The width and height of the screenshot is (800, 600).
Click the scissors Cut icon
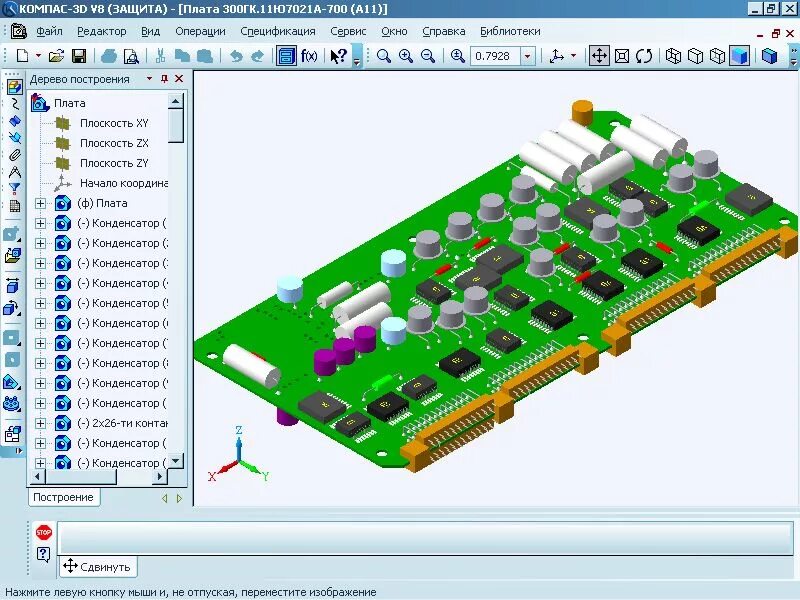pyautogui.click(x=160, y=56)
